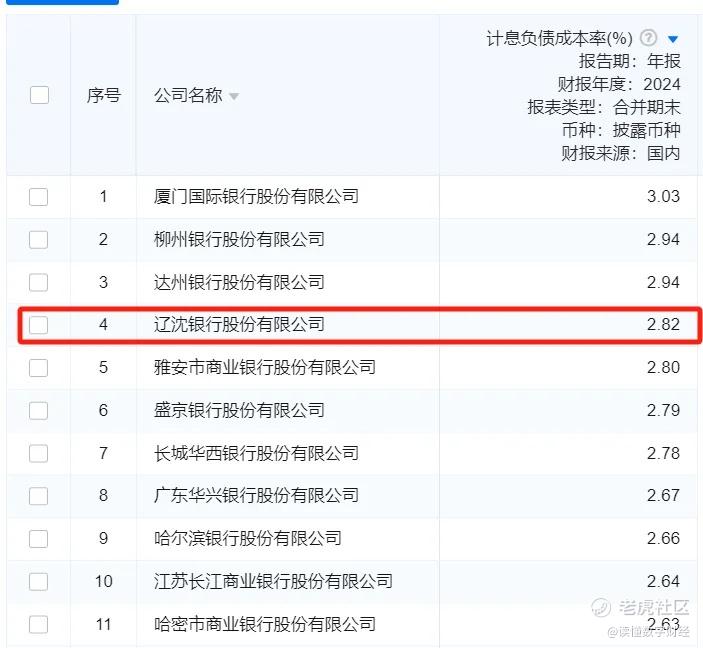
Task: Click value 2.94 in 柳州银行 row
Action: [663, 239]
